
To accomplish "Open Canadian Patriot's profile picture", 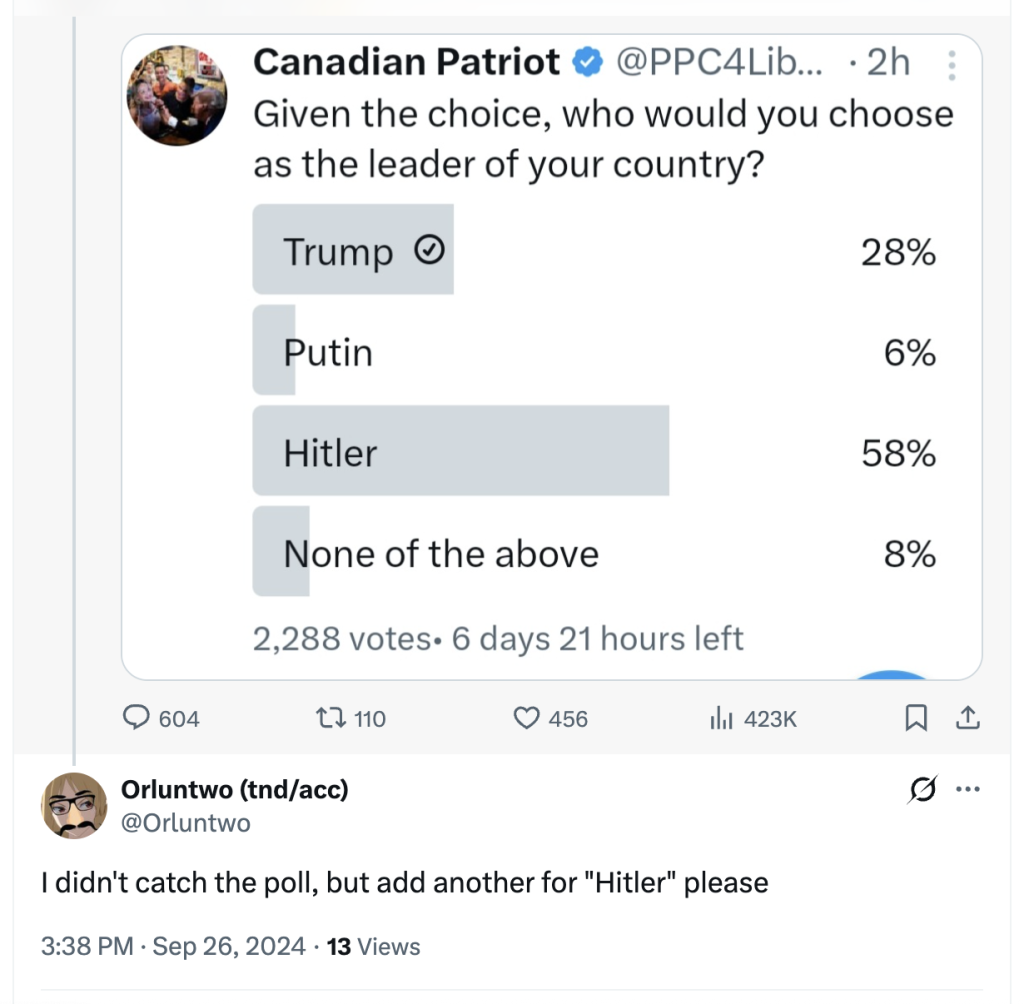I will point(177,95).
